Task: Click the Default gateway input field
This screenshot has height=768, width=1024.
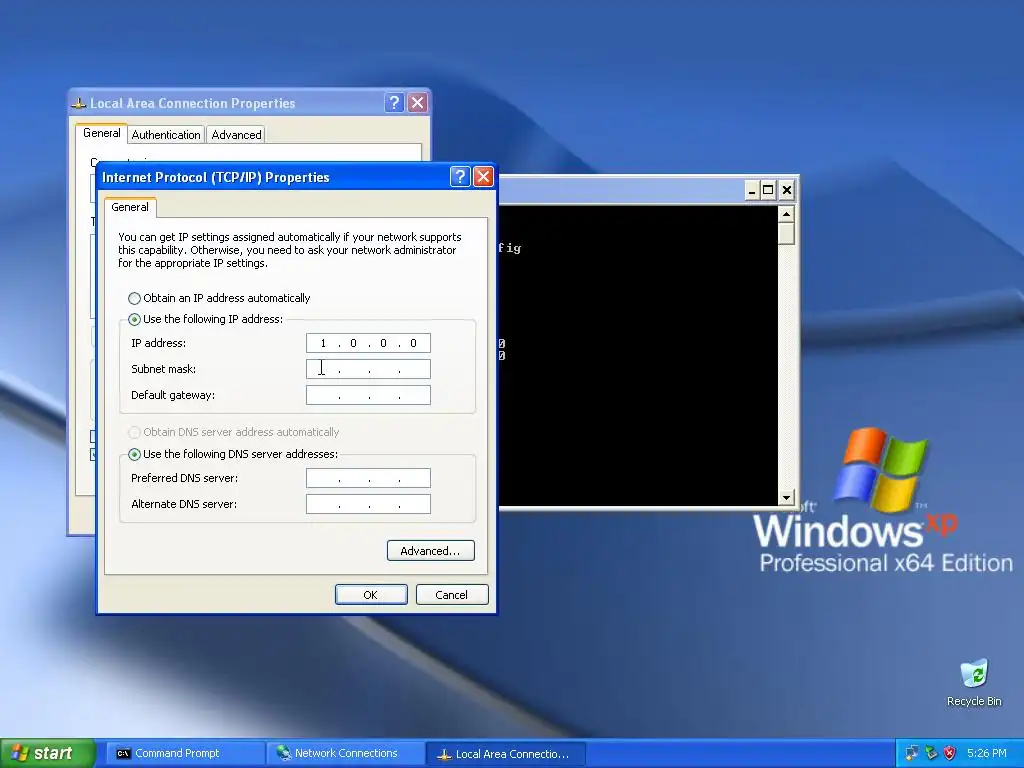Action: coord(368,395)
